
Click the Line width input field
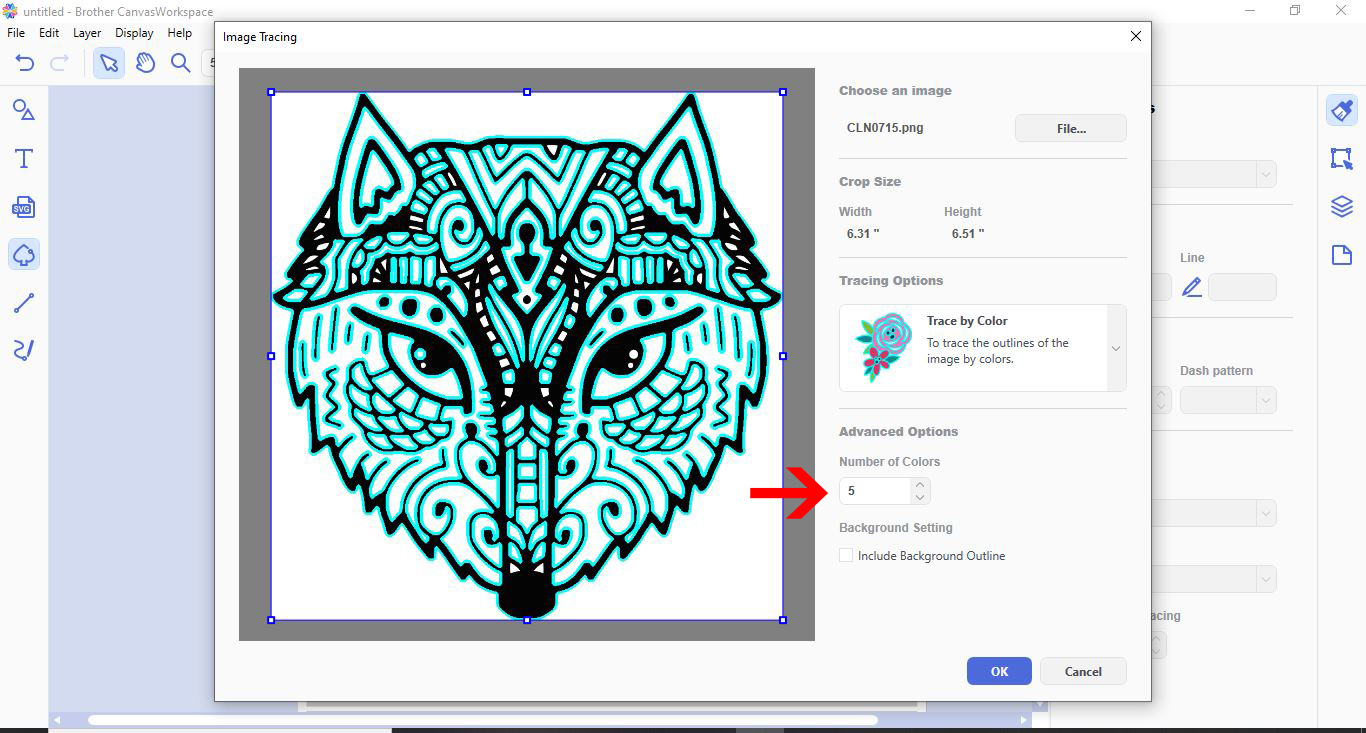point(1242,288)
